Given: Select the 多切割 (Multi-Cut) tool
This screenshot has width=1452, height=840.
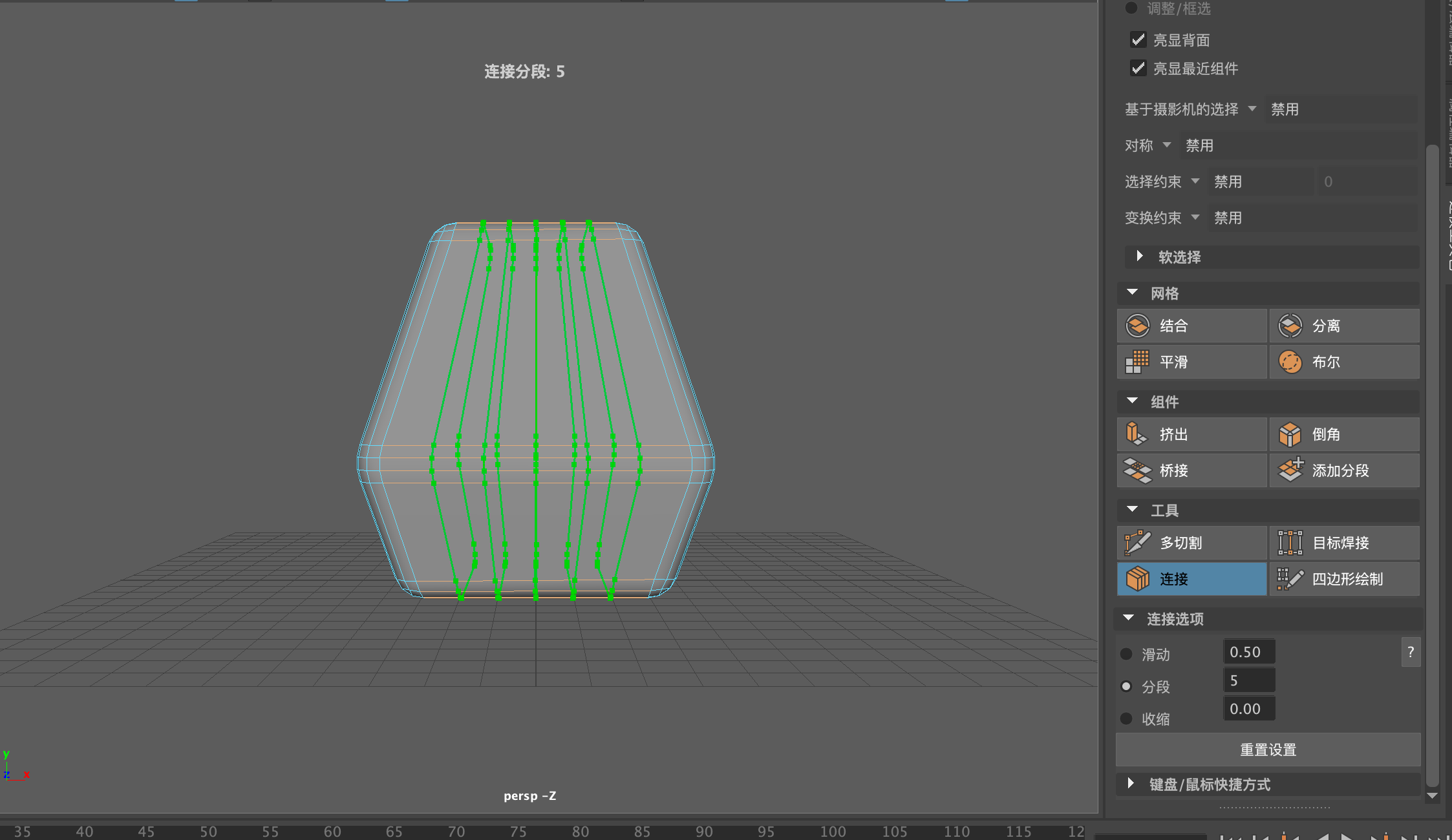Looking at the screenshot, I should pos(1138,543).
